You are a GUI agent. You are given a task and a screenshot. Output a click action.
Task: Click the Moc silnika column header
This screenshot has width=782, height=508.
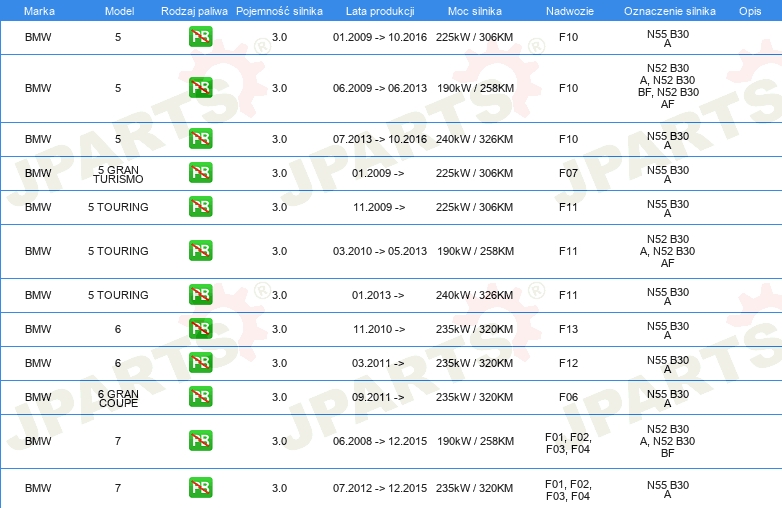pos(475,11)
